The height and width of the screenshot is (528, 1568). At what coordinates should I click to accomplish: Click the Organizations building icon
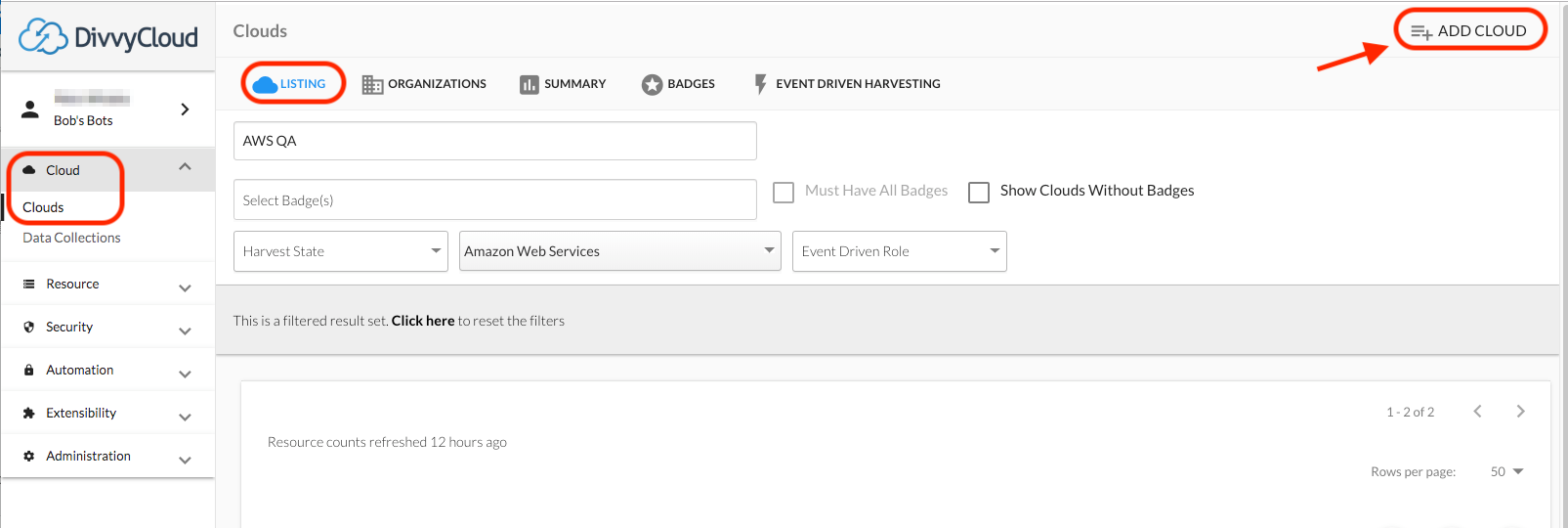(372, 85)
